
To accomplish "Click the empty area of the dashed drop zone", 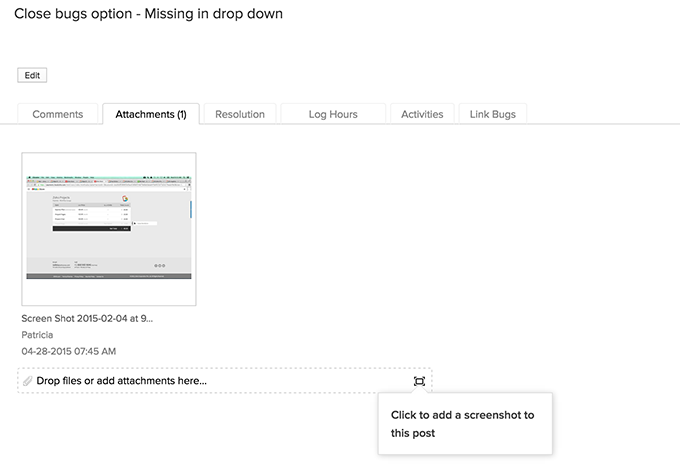I will 310,381.
